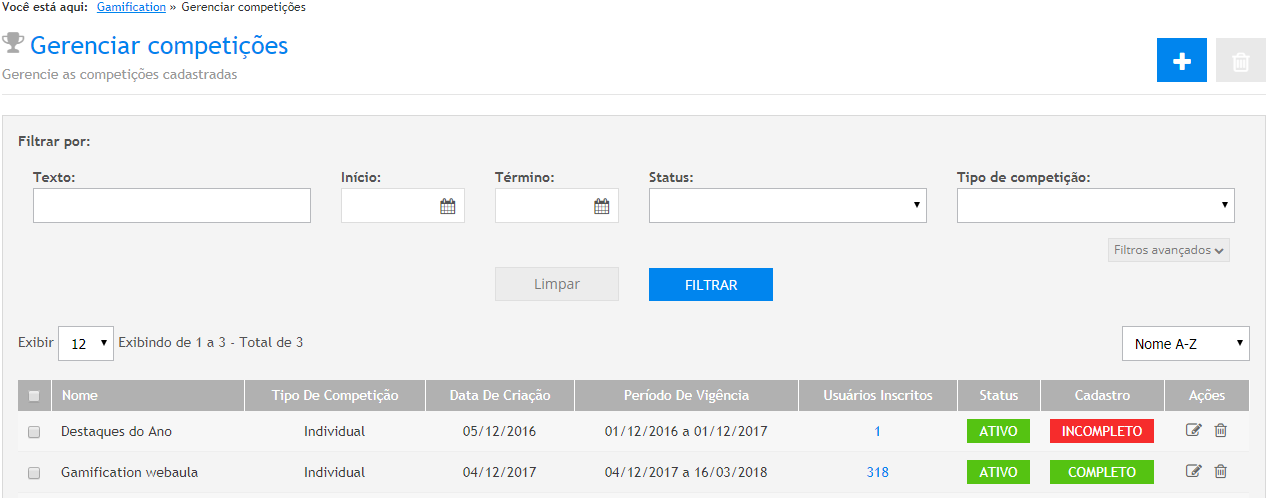Screen dimensions: 1273x498
Task: Open the Nome A-Z sort dropdown
Action: point(1185,344)
